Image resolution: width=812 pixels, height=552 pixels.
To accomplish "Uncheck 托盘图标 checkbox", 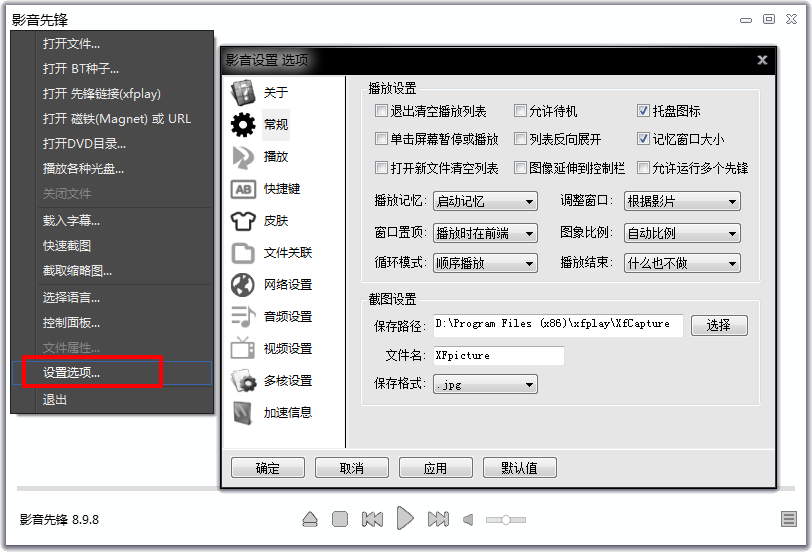I will (643, 111).
